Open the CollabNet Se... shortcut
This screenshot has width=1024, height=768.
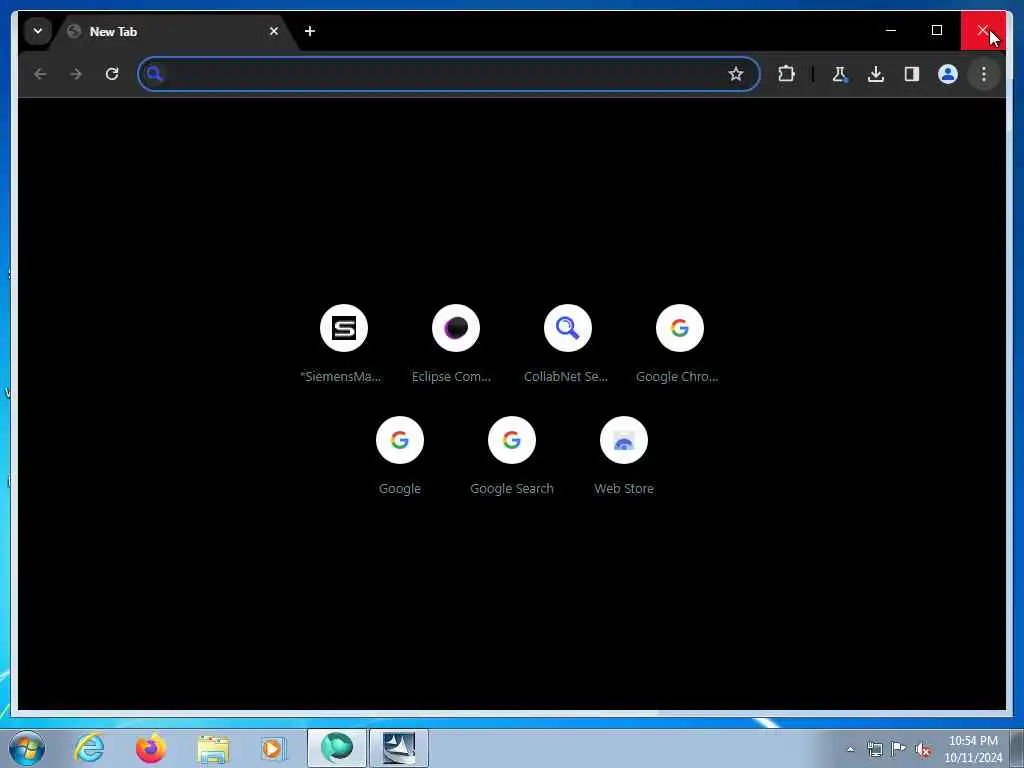click(568, 343)
